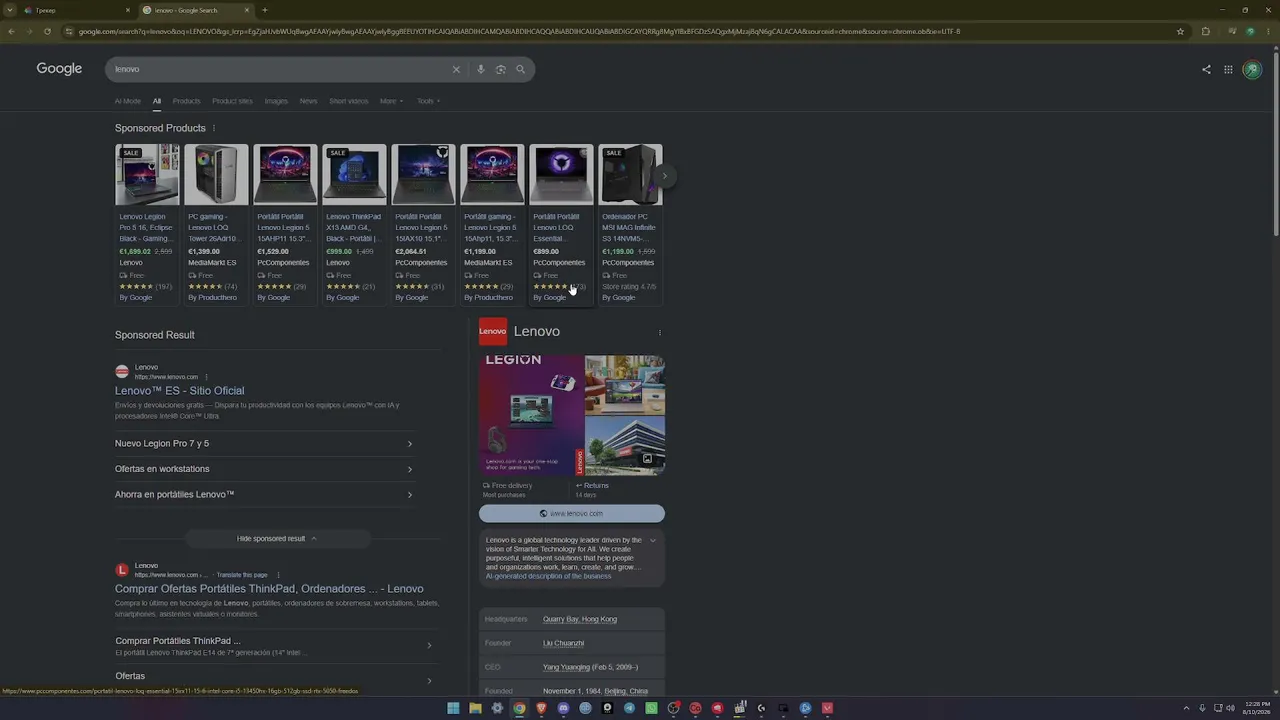
Task: Open Lenovo ThinkPad X13 AMD G4 product
Action: [353, 223]
